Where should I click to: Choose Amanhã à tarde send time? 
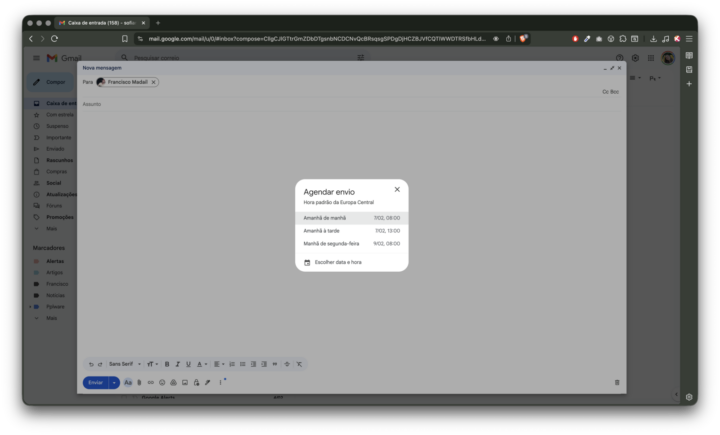click(x=351, y=230)
